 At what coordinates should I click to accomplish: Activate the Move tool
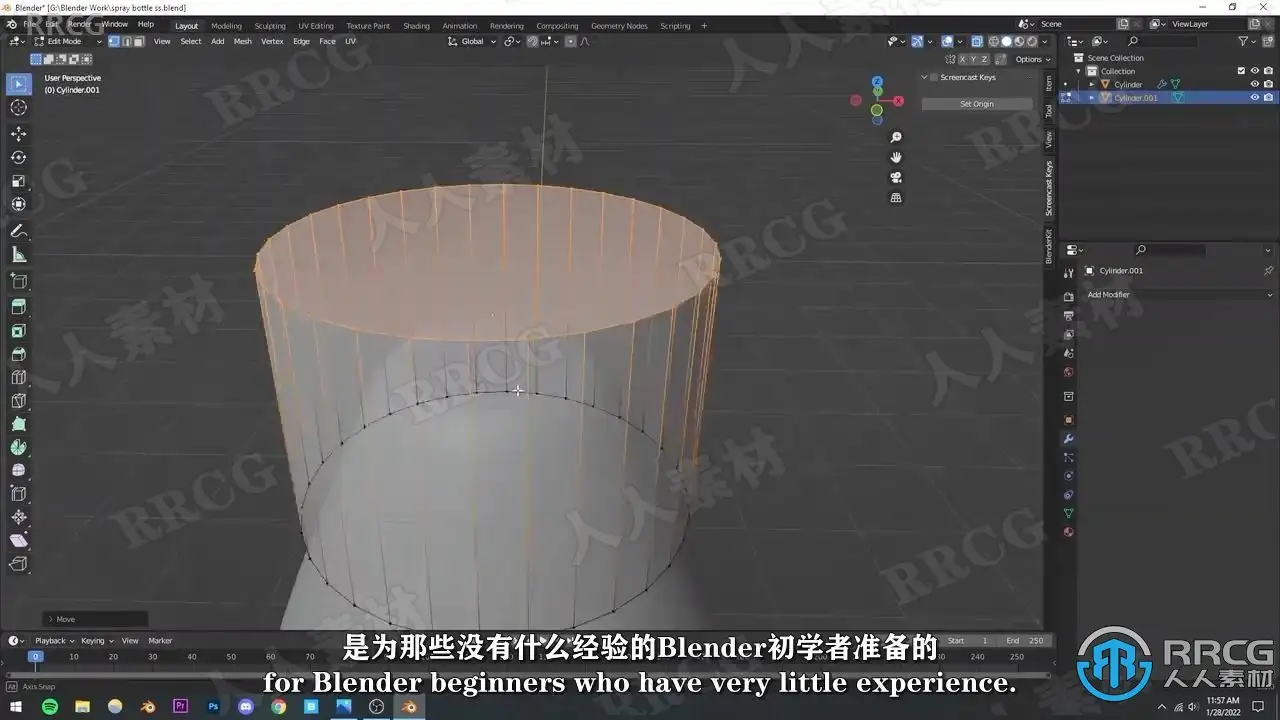[18, 134]
